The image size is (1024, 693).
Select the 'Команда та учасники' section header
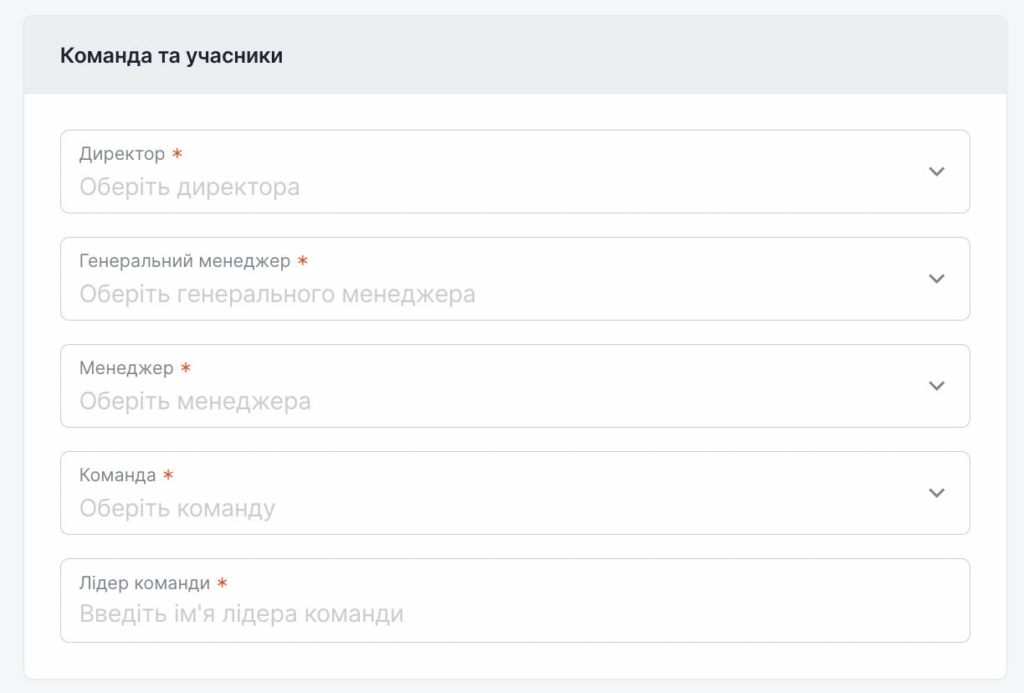click(171, 56)
